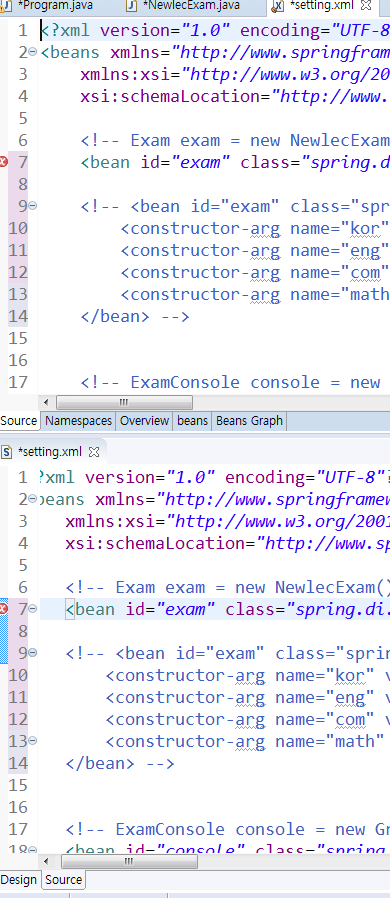Open the Source view tab in top editor
The width and height of the screenshot is (390, 898).
19,421
